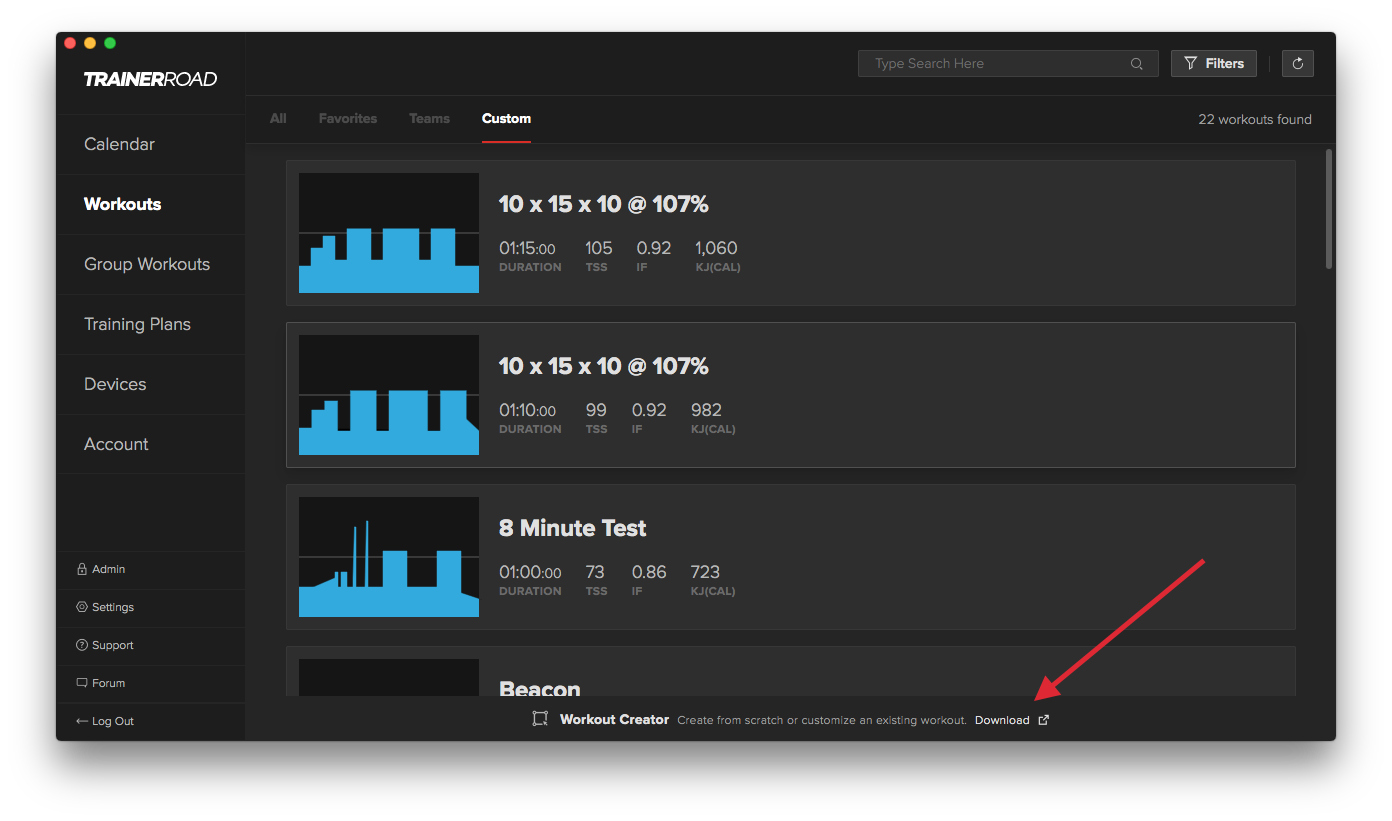The height and width of the screenshot is (821, 1392).
Task: Open the 8 Minute Test chart thumbnail
Action: tap(389, 557)
